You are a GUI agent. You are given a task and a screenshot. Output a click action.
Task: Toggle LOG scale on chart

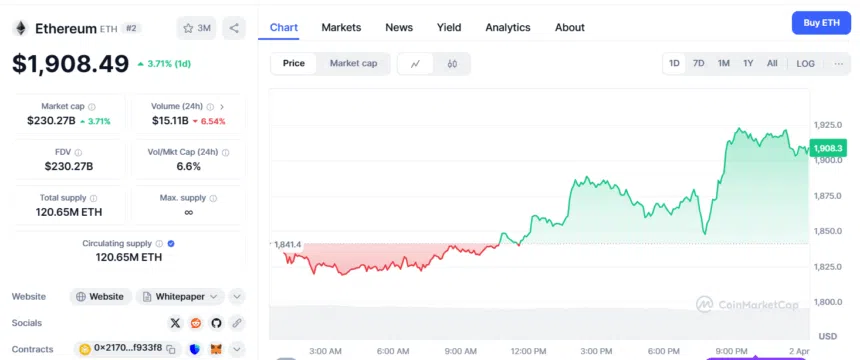[806, 64]
